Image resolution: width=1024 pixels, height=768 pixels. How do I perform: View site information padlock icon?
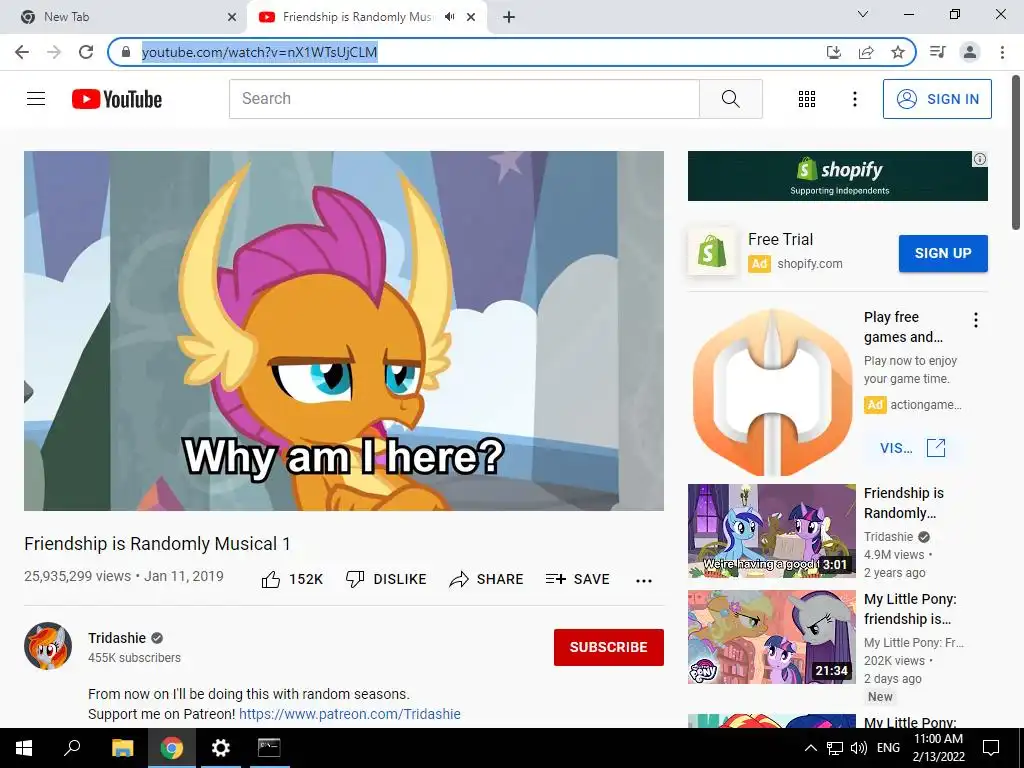click(x=126, y=52)
